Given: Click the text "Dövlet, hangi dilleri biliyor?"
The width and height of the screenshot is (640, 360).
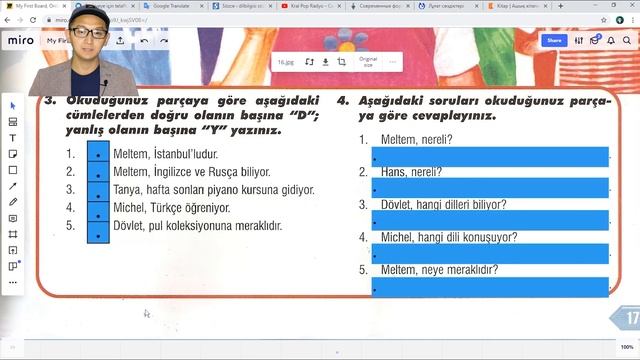Looking at the screenshot, I should coord(444,204).
